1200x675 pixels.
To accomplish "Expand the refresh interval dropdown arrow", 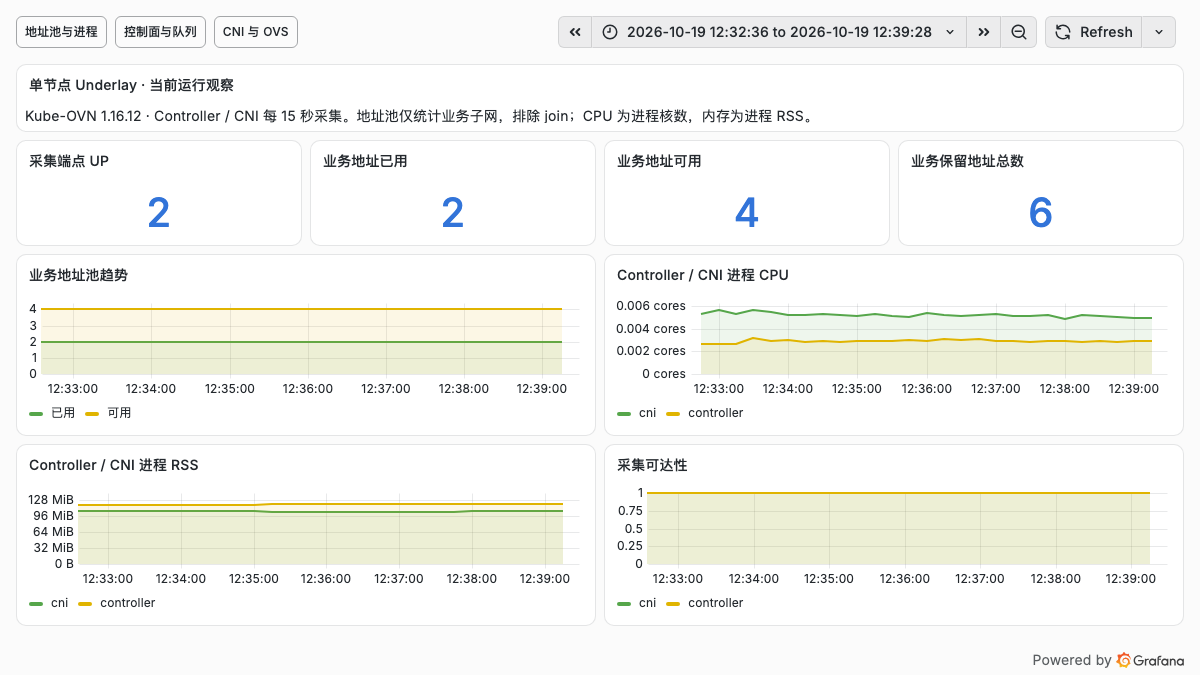I will click(x=1159, y=32).
